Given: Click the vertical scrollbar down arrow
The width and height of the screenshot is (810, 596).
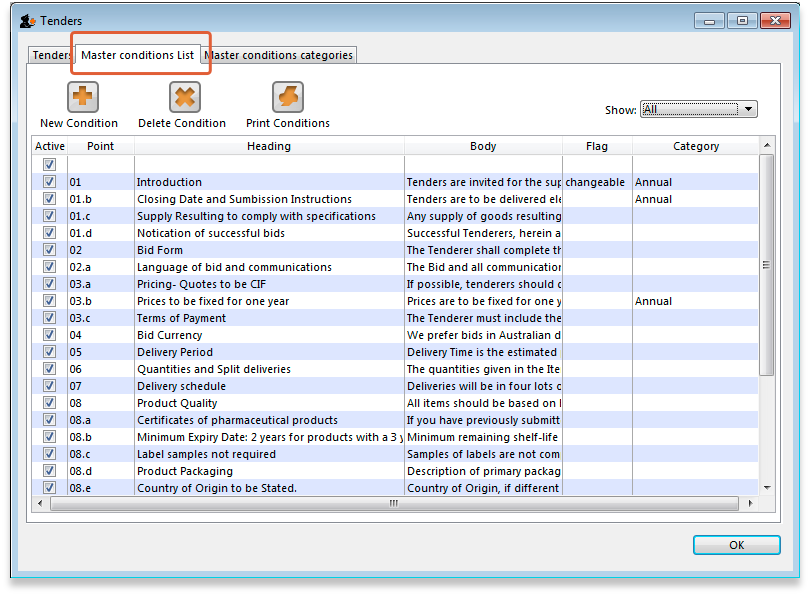Looking at the screenshot, I should coord(767,487).
